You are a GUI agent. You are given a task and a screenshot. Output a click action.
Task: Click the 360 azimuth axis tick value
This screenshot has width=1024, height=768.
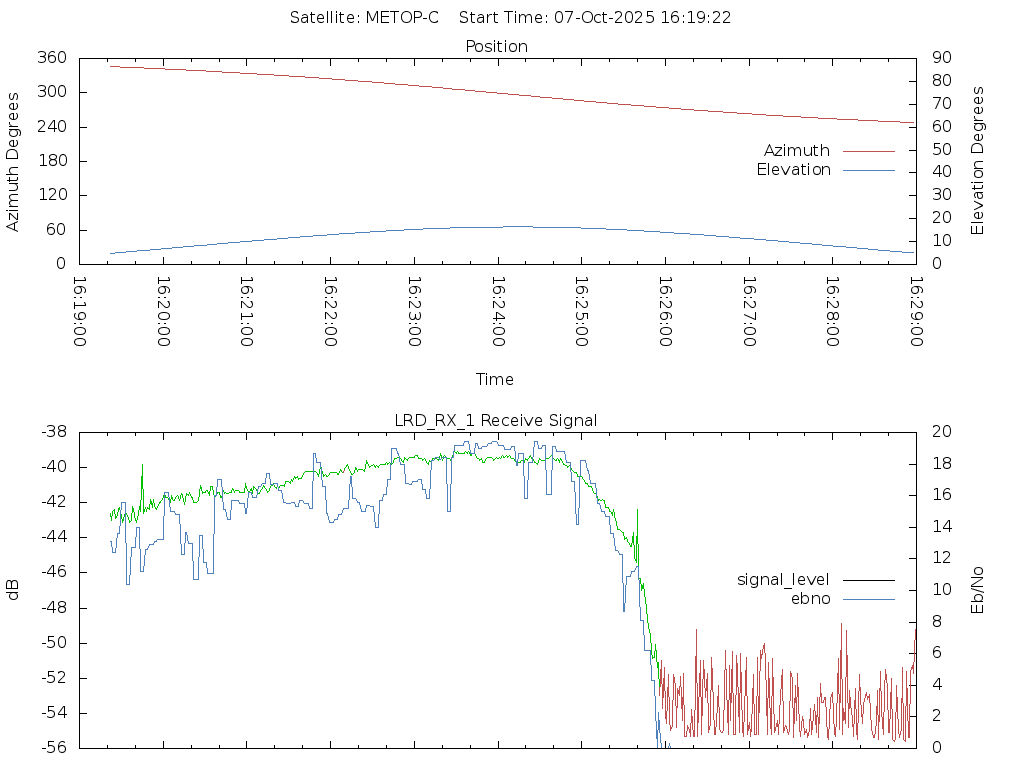coord(51,58)
